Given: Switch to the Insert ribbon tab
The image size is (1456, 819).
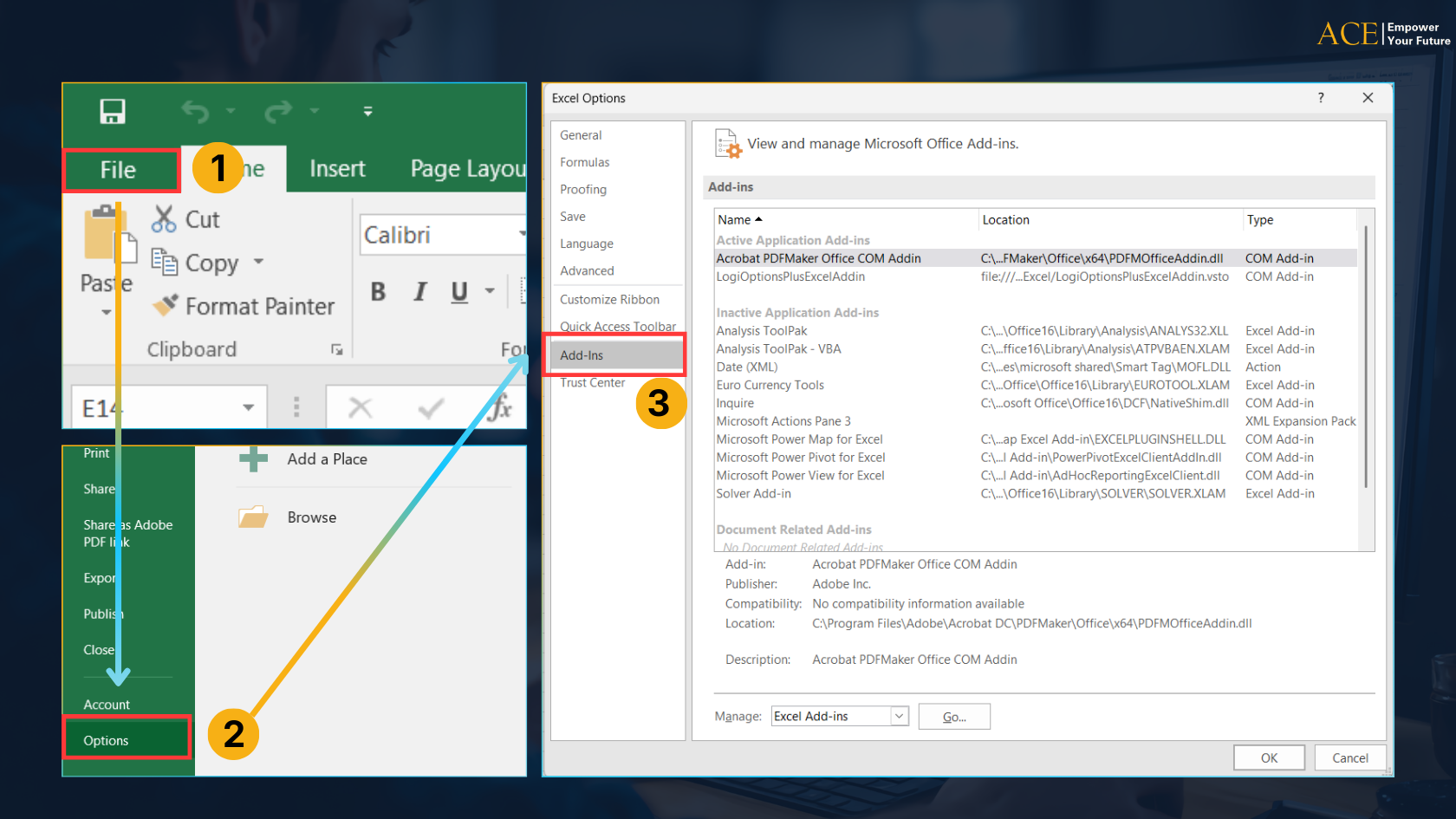Looking at the screenshot, I should point(337,169).
